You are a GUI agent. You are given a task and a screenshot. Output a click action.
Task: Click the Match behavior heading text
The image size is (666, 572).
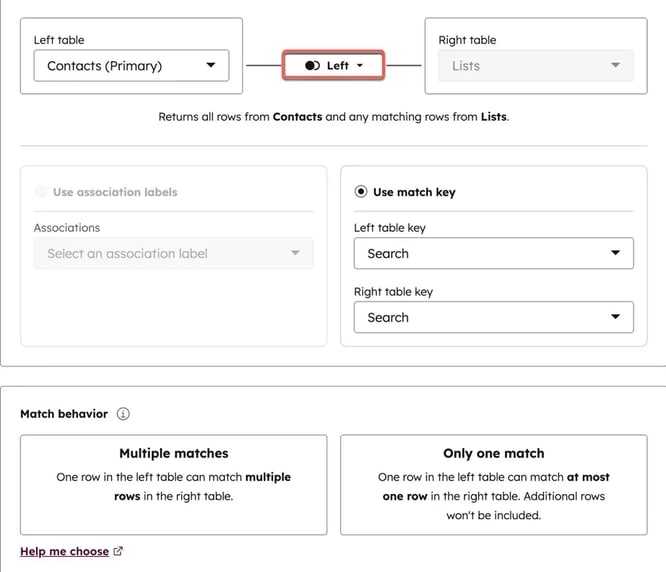point(64,414)
